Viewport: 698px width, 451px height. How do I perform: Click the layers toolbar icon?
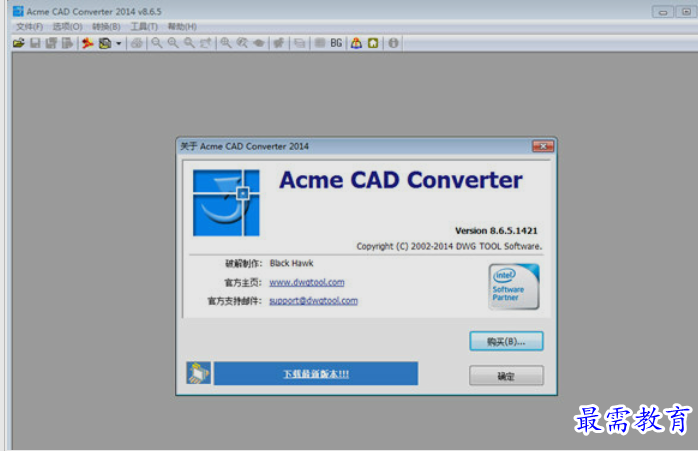tap(300, 43)
